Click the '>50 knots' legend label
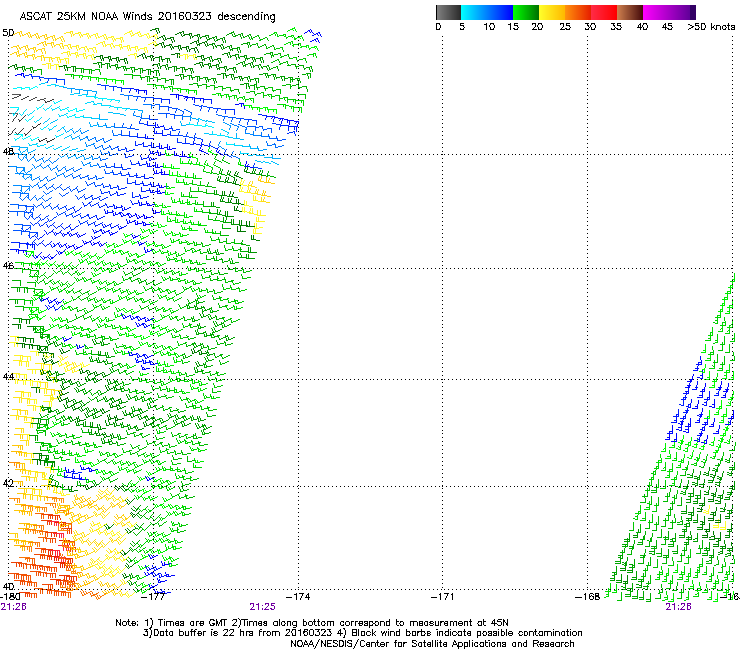Screen dimensions: 740x650 [x=711, y=27]
